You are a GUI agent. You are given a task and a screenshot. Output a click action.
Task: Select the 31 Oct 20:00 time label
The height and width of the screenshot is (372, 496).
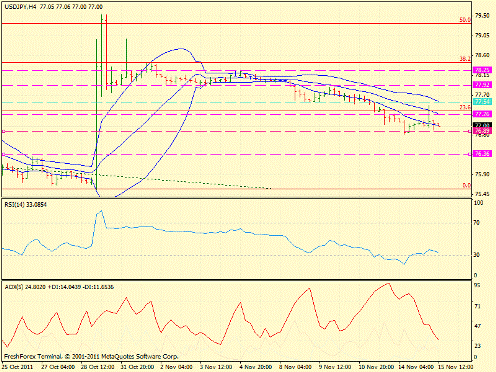pos(137,367)
